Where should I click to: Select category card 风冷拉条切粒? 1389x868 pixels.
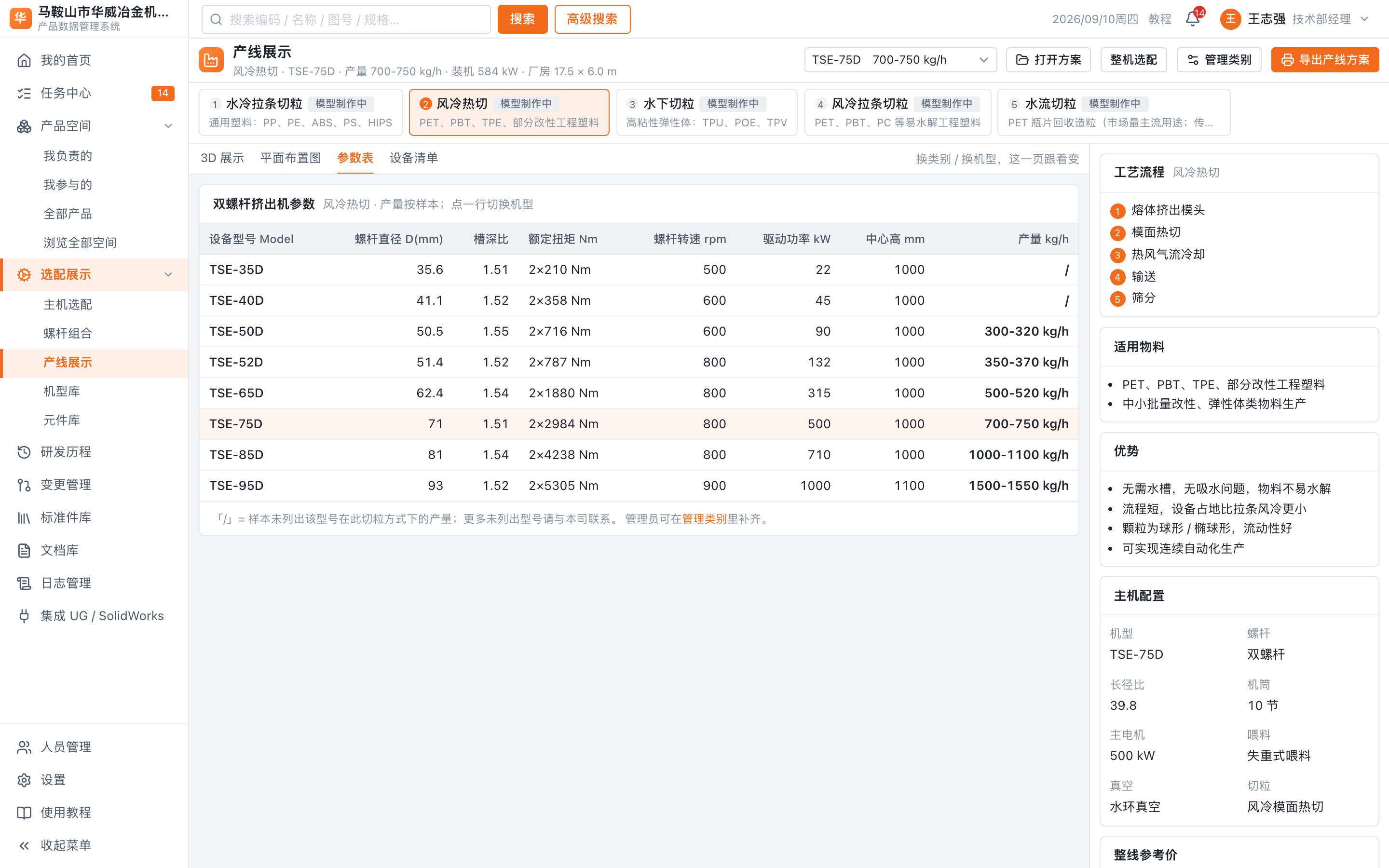click(898, 112)
